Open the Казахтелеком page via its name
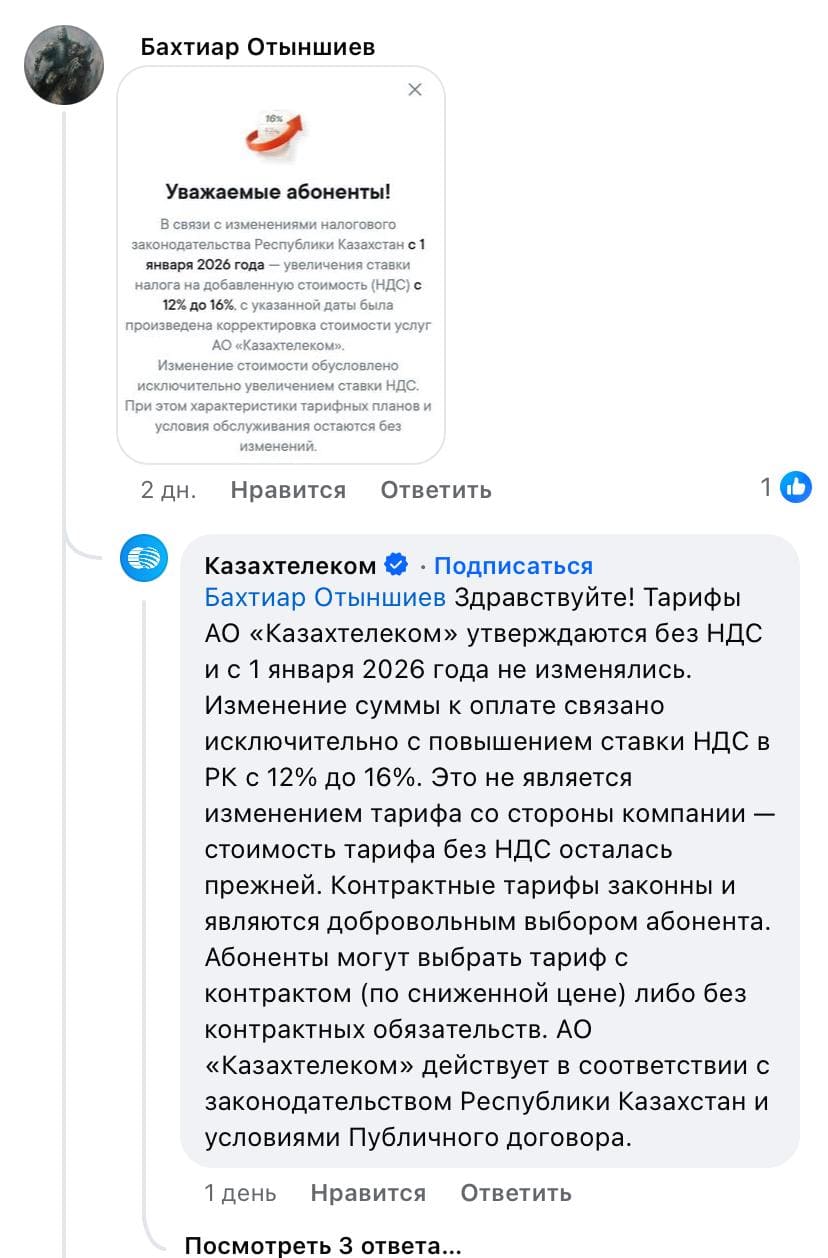This screenshot has width=828, height=1258. pyautogui.click(x=290, y=566)
